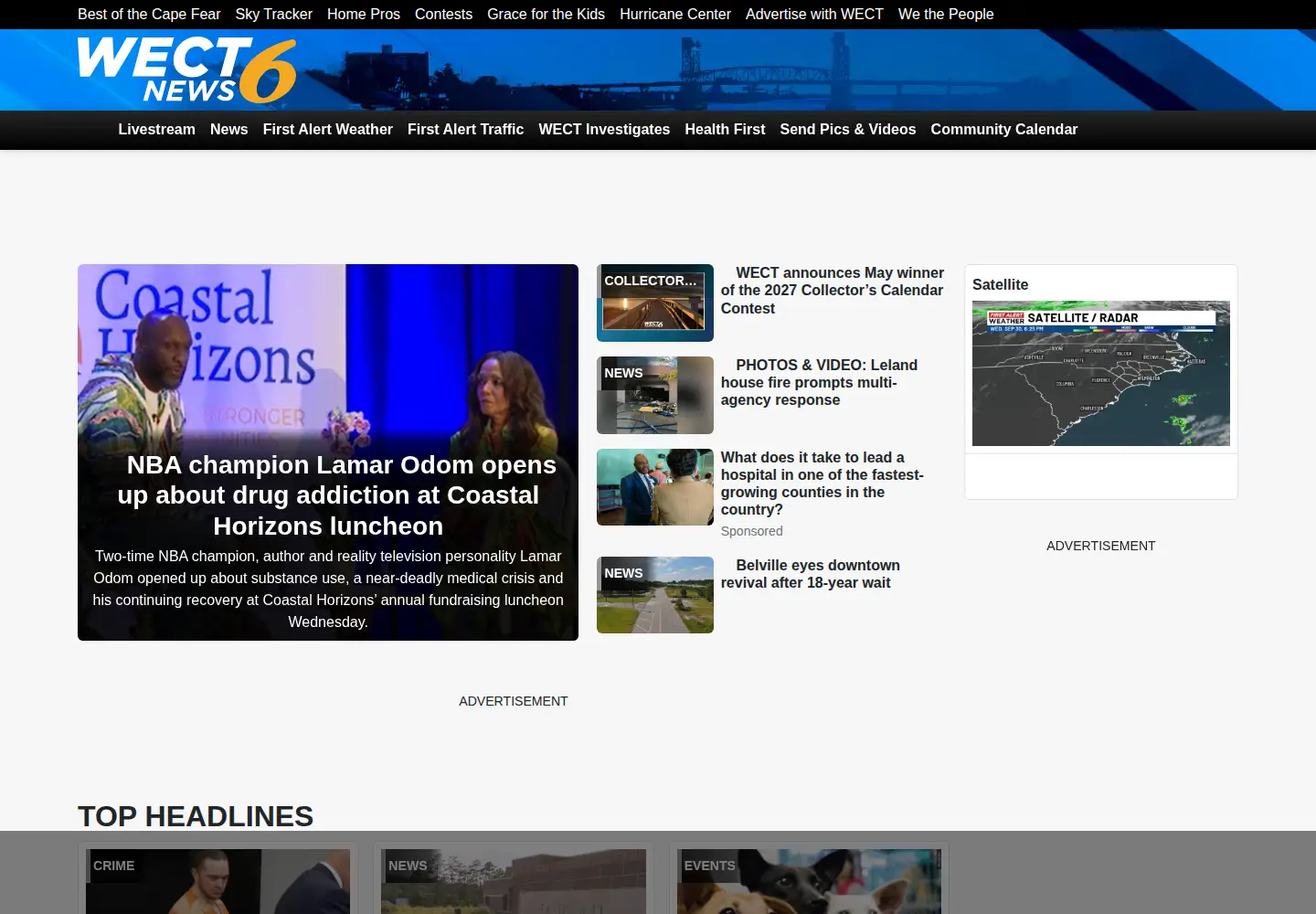This screenshot has height=914, width=1316.
Task: Select the News menu item
Action: click(228, 130)
